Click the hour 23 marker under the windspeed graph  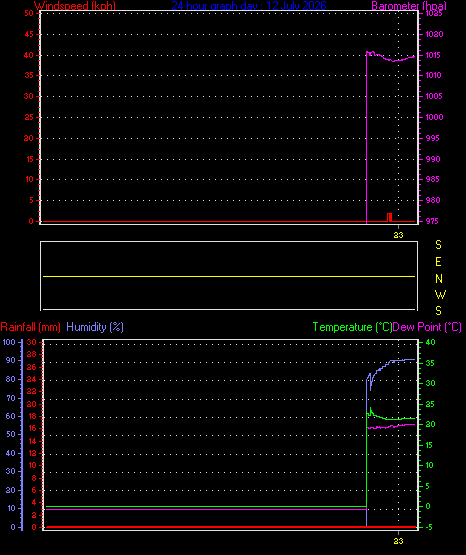(x=398, y=235)
